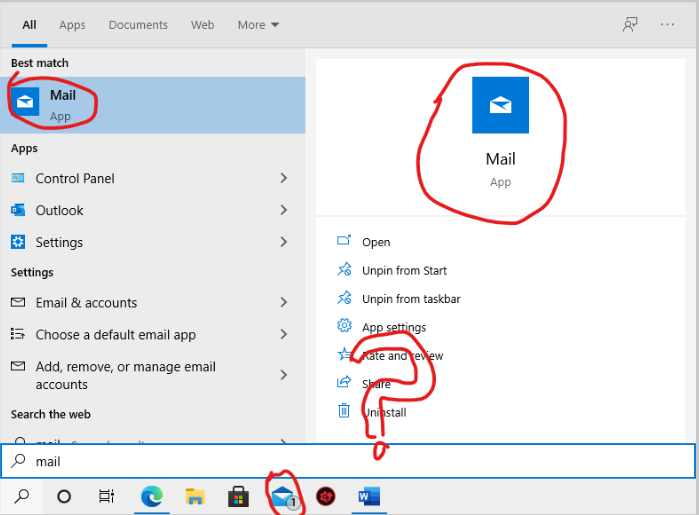Open the More filter dropdown
The width and height of the screenshot is (699, 515).
click(x=258, y=25)
